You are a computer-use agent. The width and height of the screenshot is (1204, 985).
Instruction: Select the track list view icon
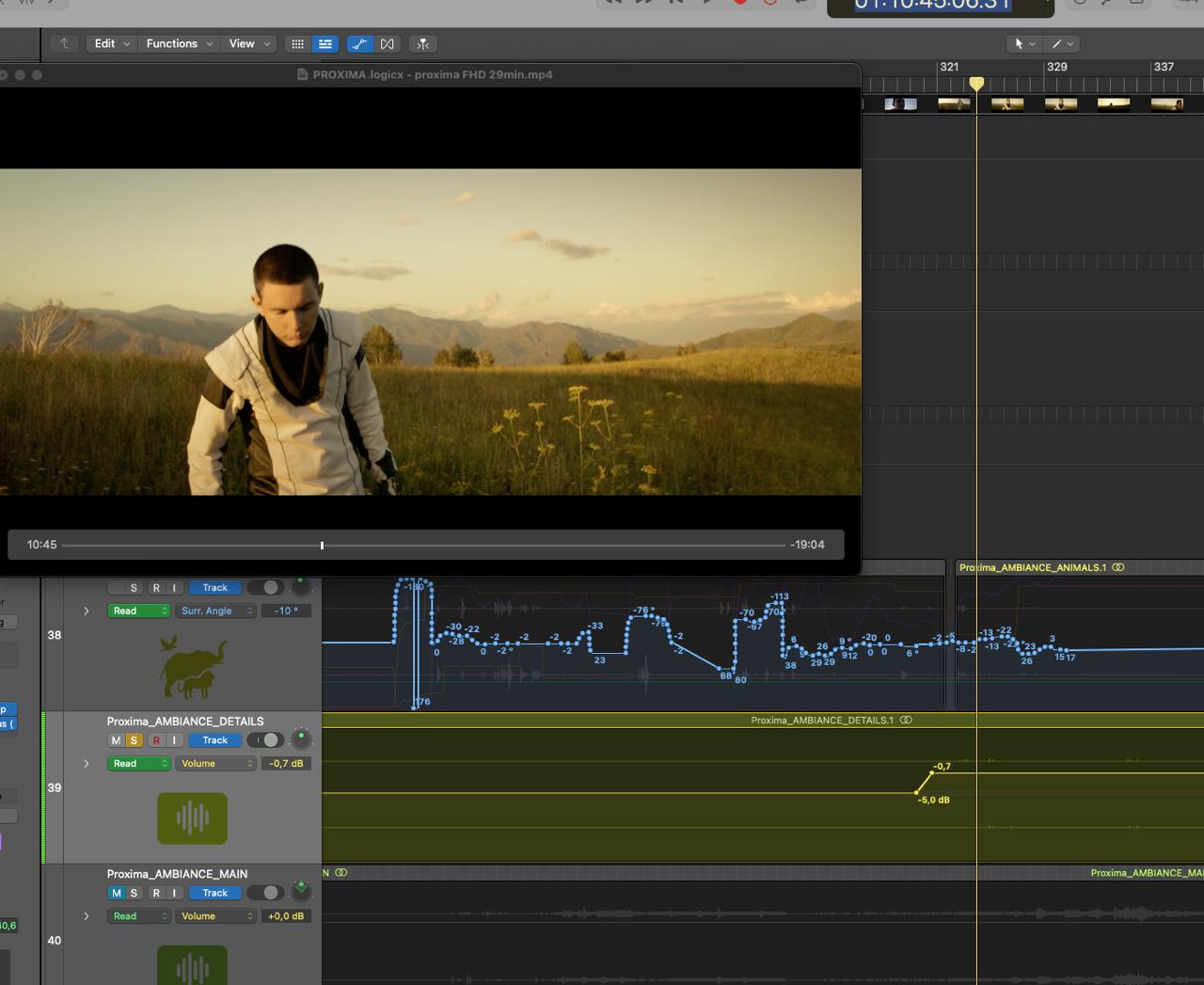tap(325, 43)
